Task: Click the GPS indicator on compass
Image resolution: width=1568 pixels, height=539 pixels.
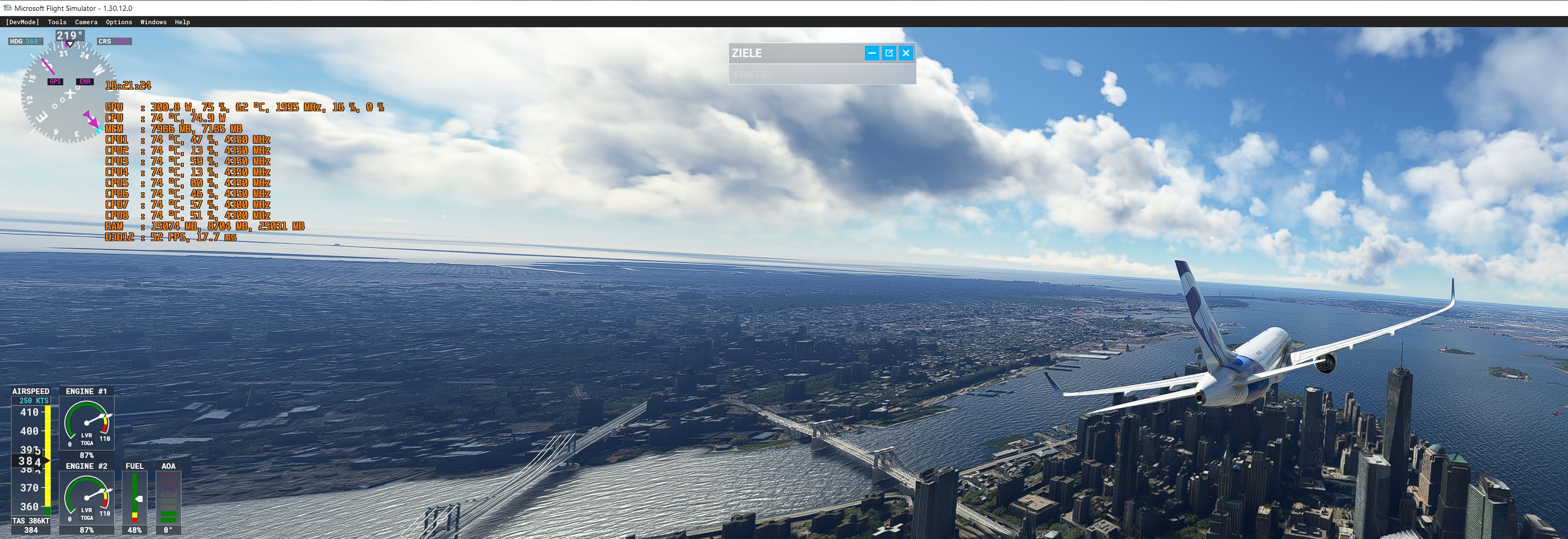Action: (x=56, y=81)
